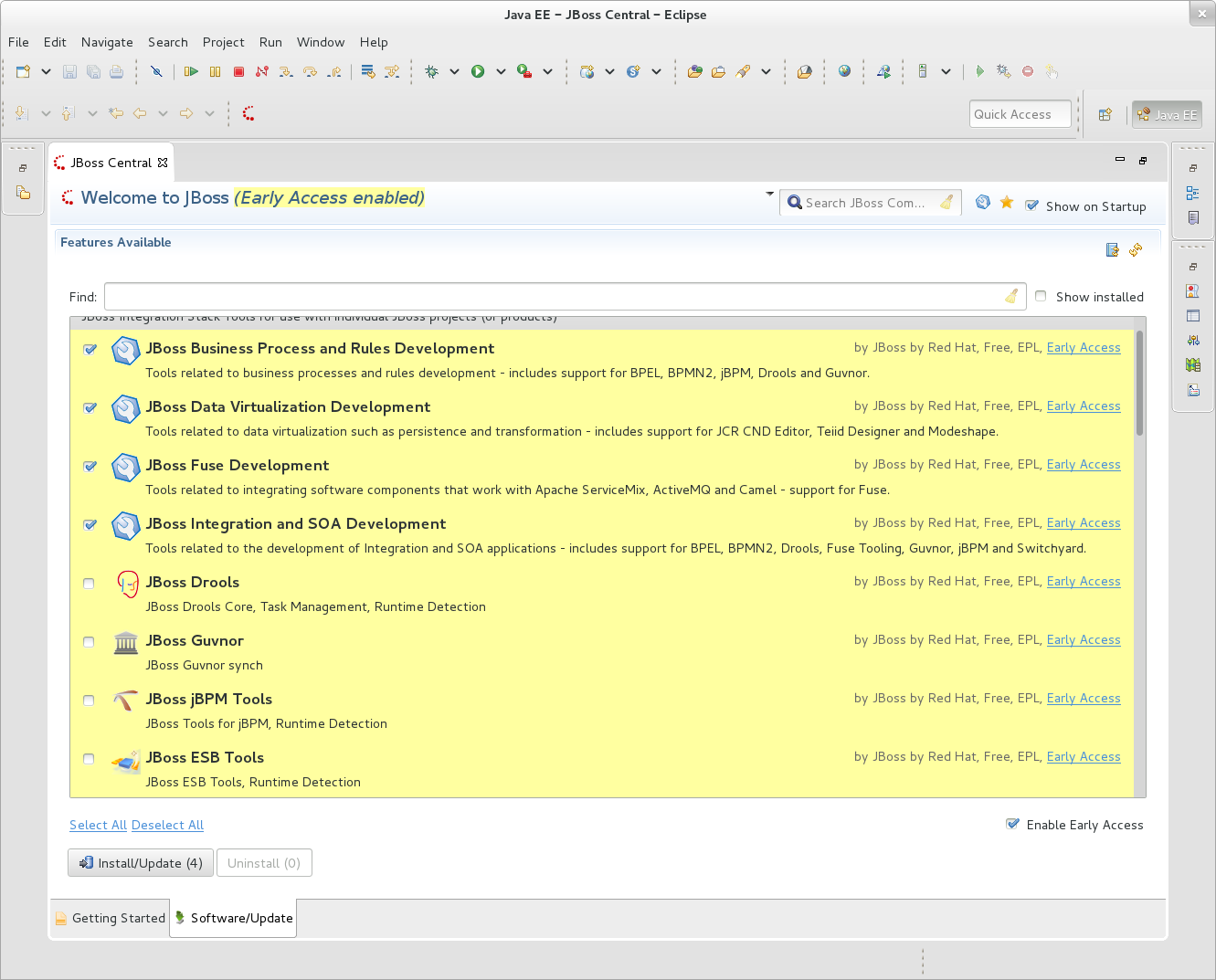The image size is (1216, 980).
Task: Click the Step Into icon
Action: pos(286,71)
